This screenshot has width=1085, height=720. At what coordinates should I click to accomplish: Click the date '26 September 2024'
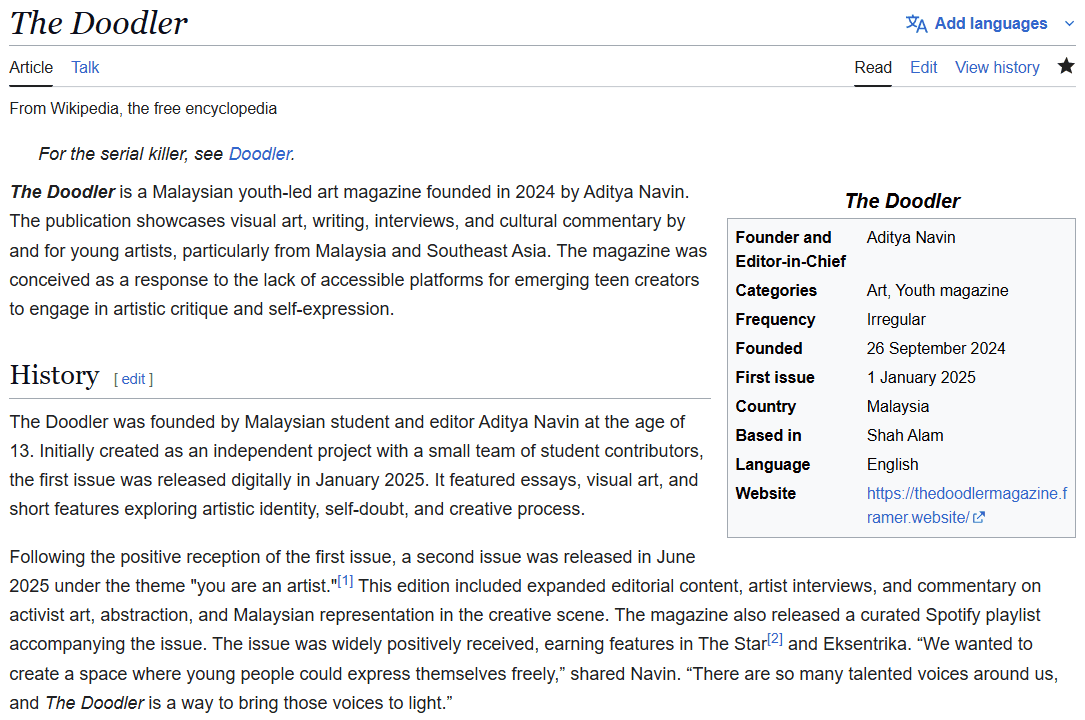(936, 349)
